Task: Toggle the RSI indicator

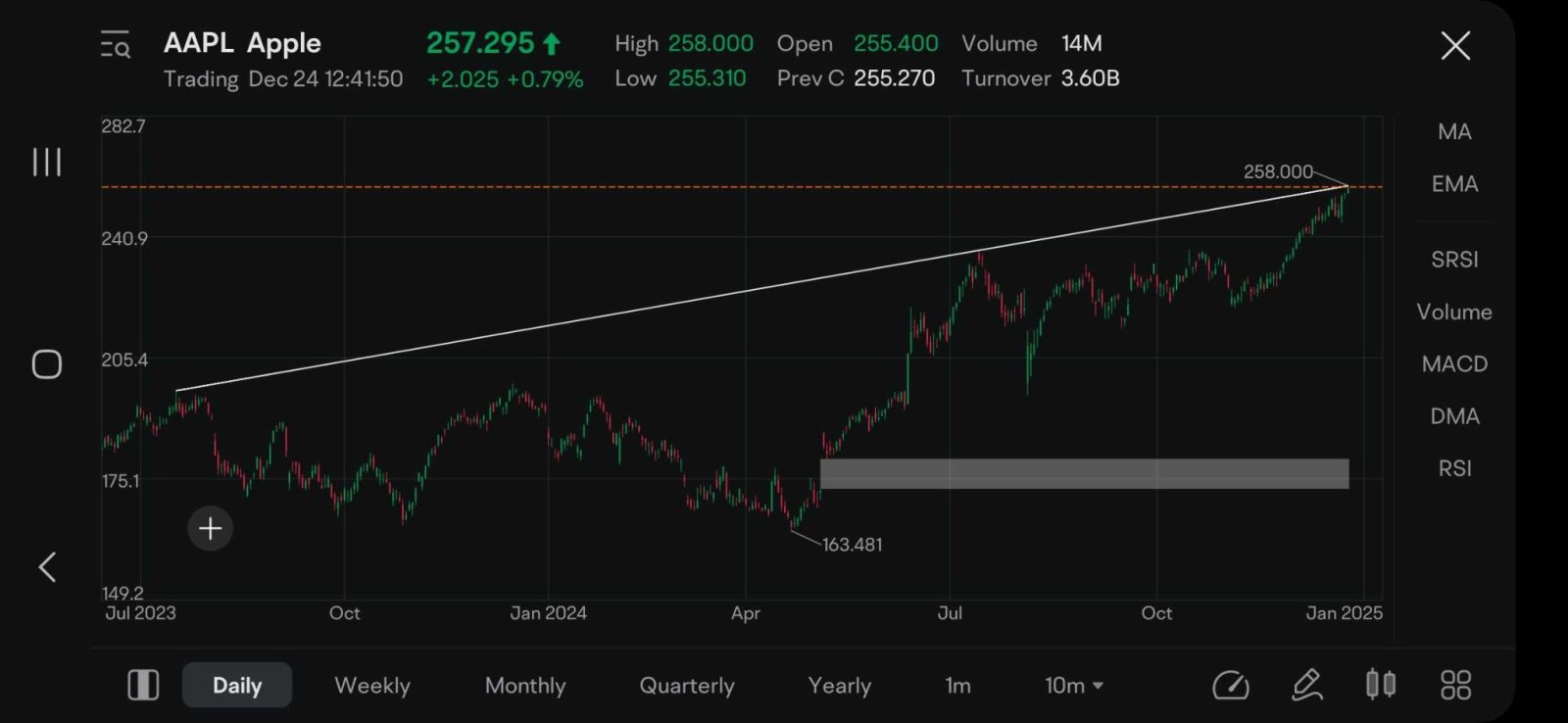Action: point(1454,468)
